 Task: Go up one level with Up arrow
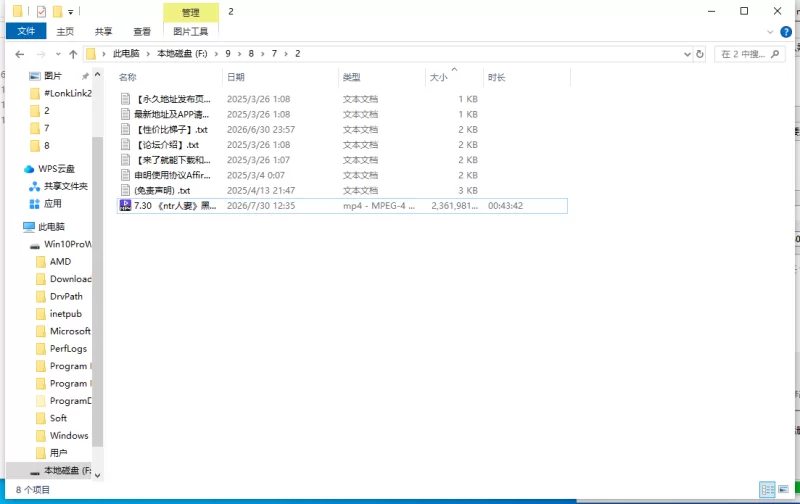tap(73, 54)
